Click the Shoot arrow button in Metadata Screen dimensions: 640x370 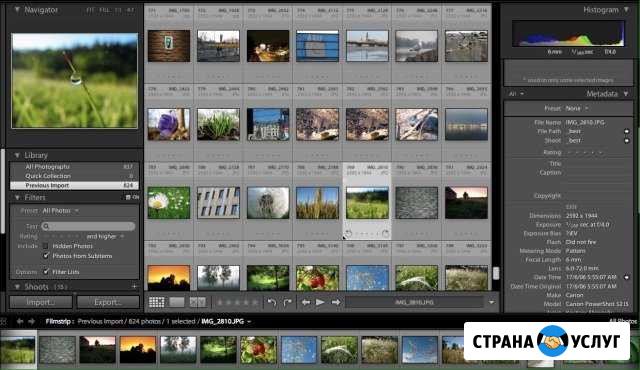tap(627, 140)
